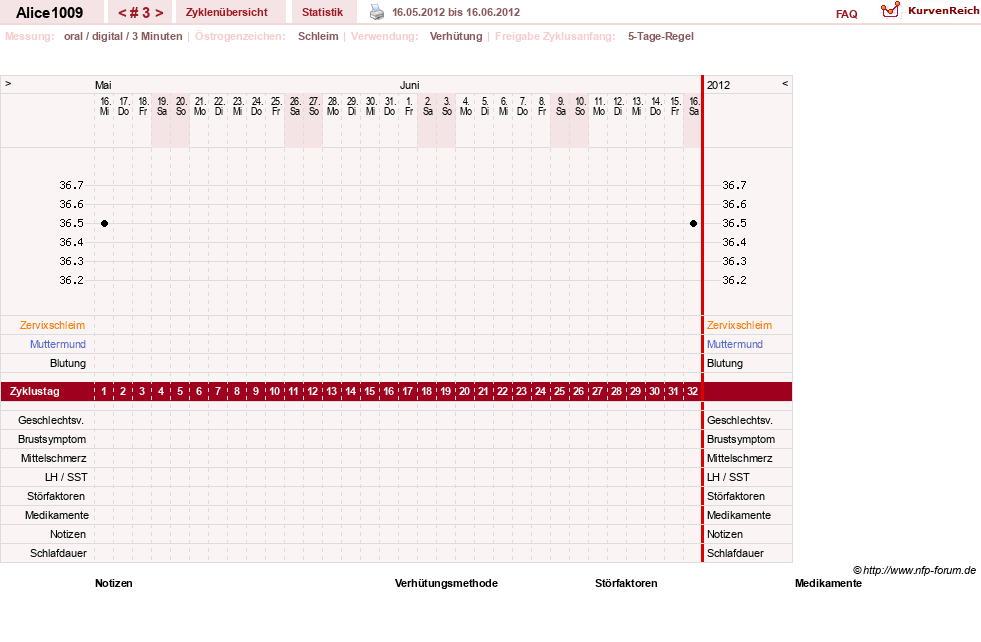This screenshot has height=642, width=981.
Task: Open the Statistik tab
Action: click(x=322, y=12)
